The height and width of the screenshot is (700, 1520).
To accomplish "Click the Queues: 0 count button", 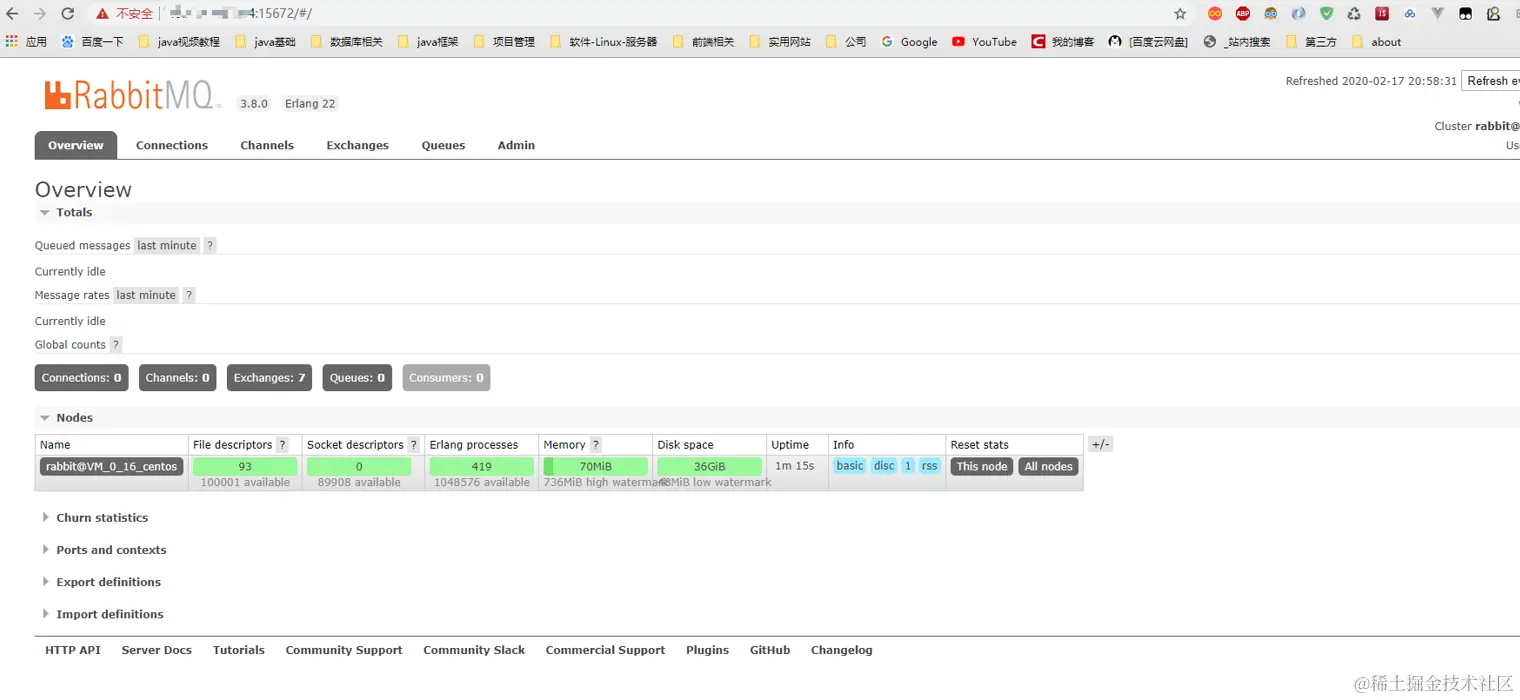I will [x=357, y=378].
